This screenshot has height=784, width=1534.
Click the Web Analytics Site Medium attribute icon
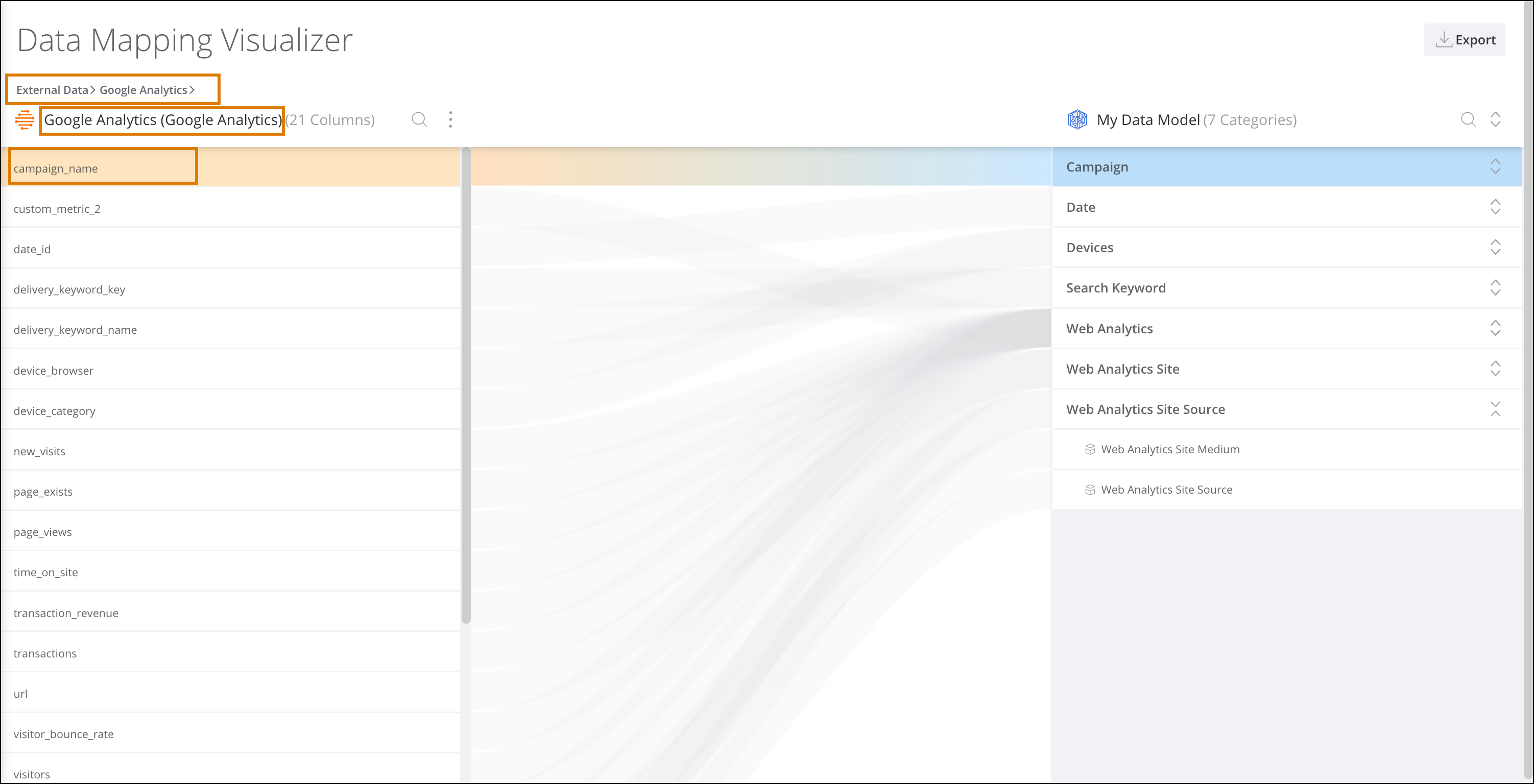click(x=1090, y=450)
